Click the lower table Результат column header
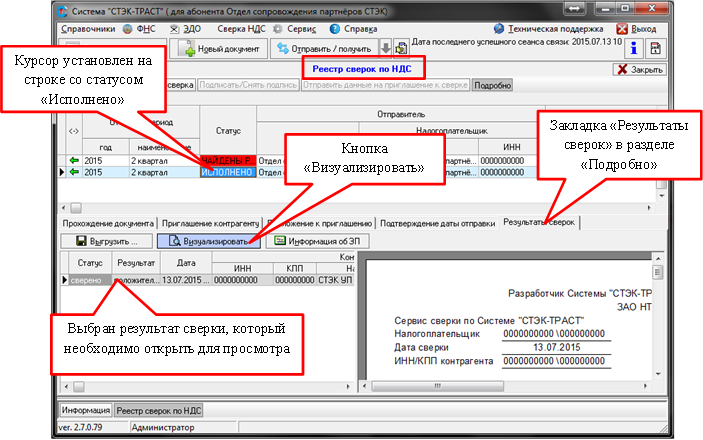The width and height of the screenshot is (703, 440). (x=136, y=263)
